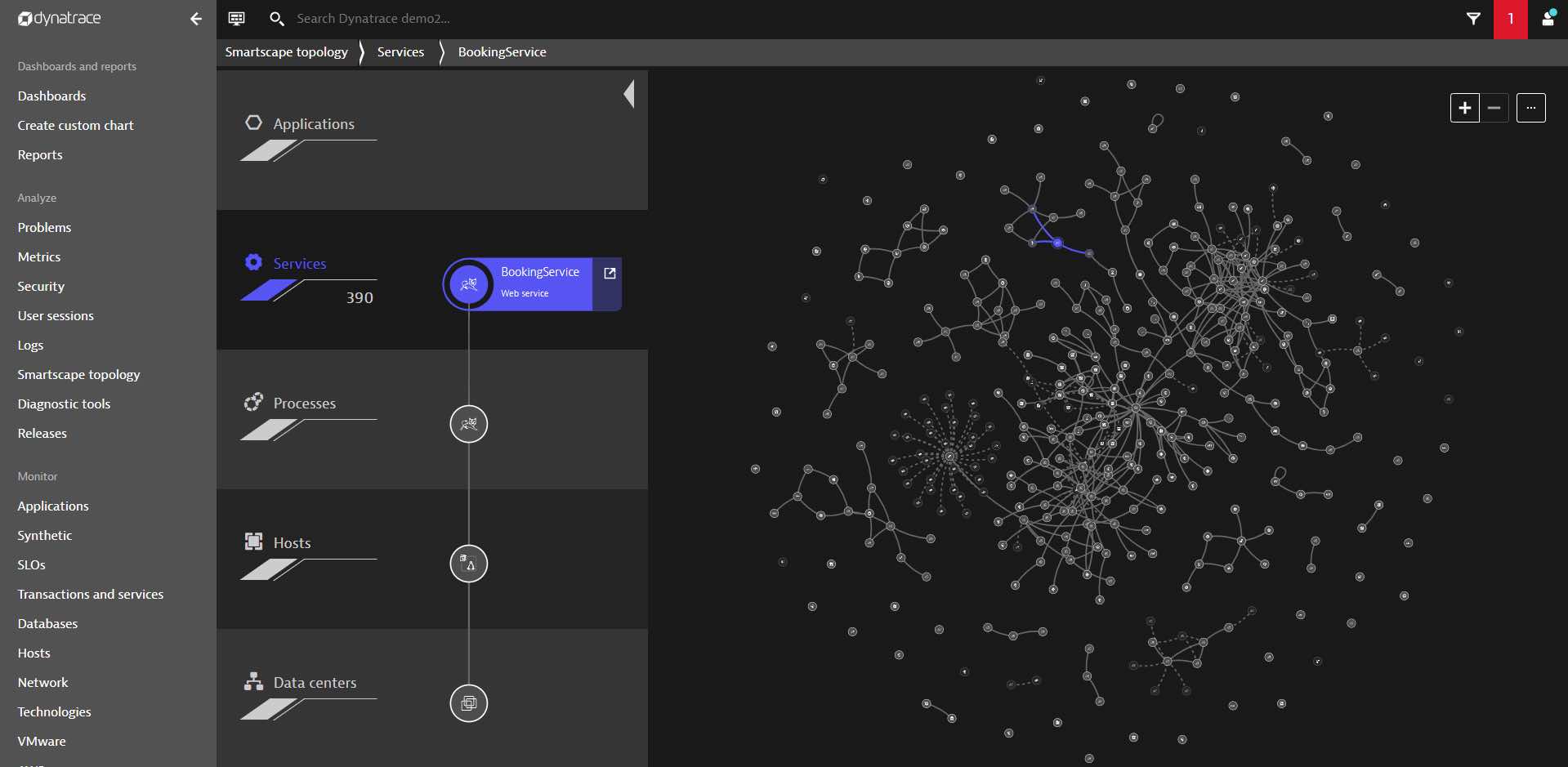
Task: Click the Services gear layer icon
Action: [254, 262]
